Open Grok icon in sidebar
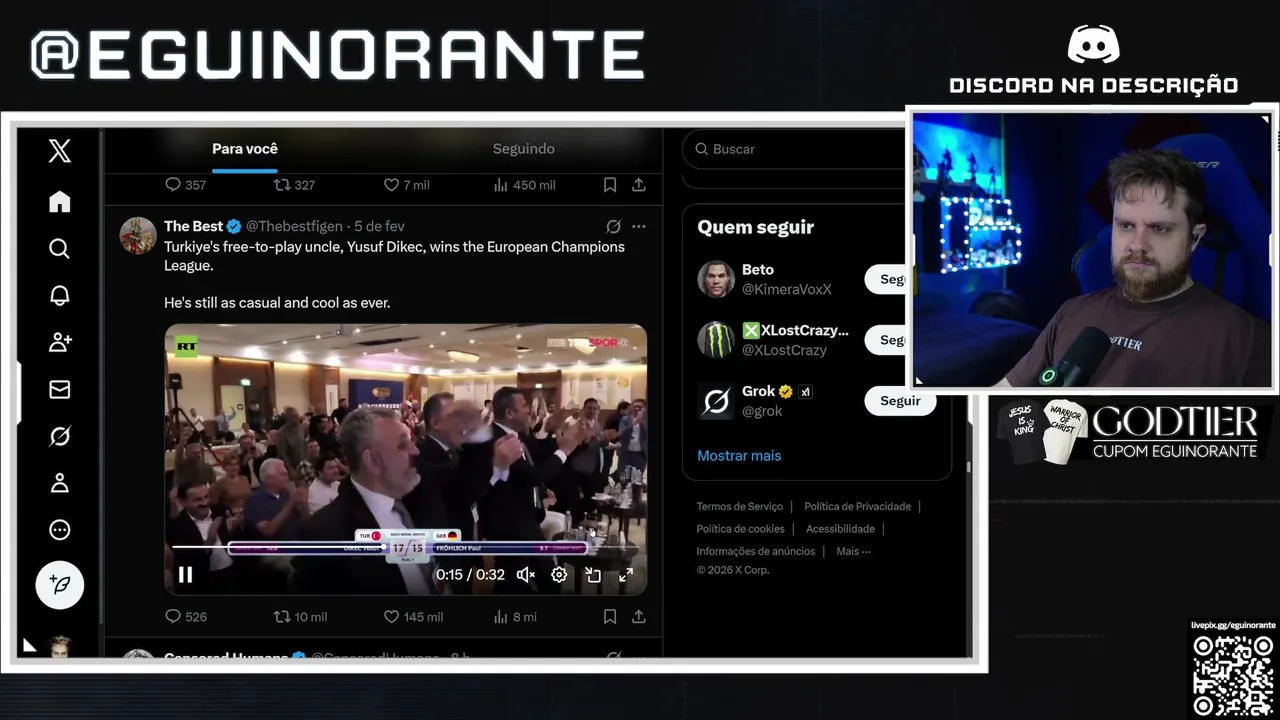This screenshot has width=1280, height=720. point(60,436)
